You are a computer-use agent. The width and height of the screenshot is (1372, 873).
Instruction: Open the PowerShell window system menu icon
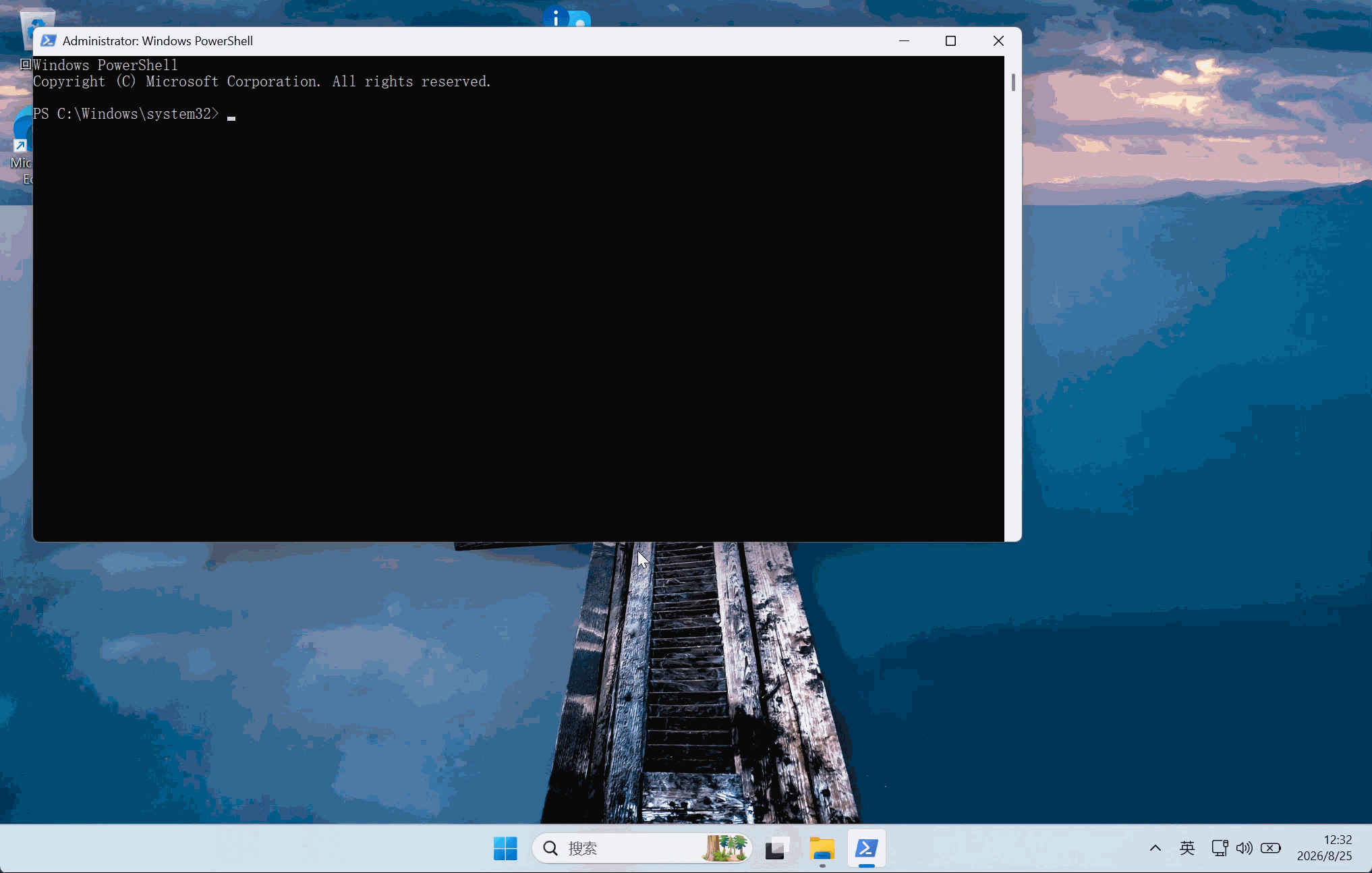48,40
